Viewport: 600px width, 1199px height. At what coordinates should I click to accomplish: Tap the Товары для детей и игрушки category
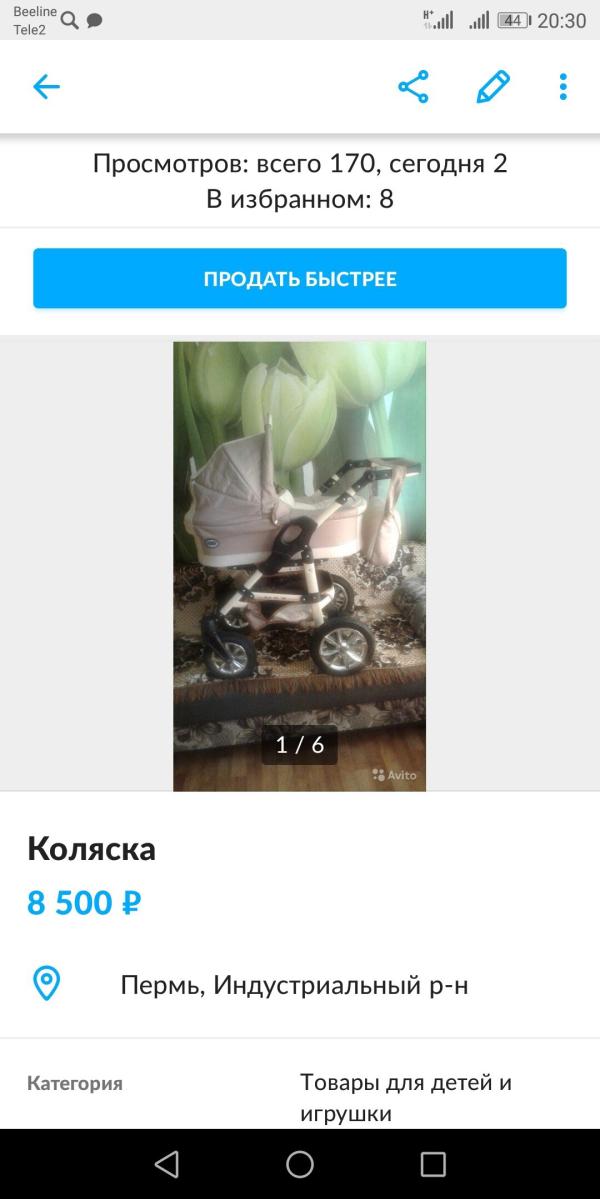tap(406, 1098)
